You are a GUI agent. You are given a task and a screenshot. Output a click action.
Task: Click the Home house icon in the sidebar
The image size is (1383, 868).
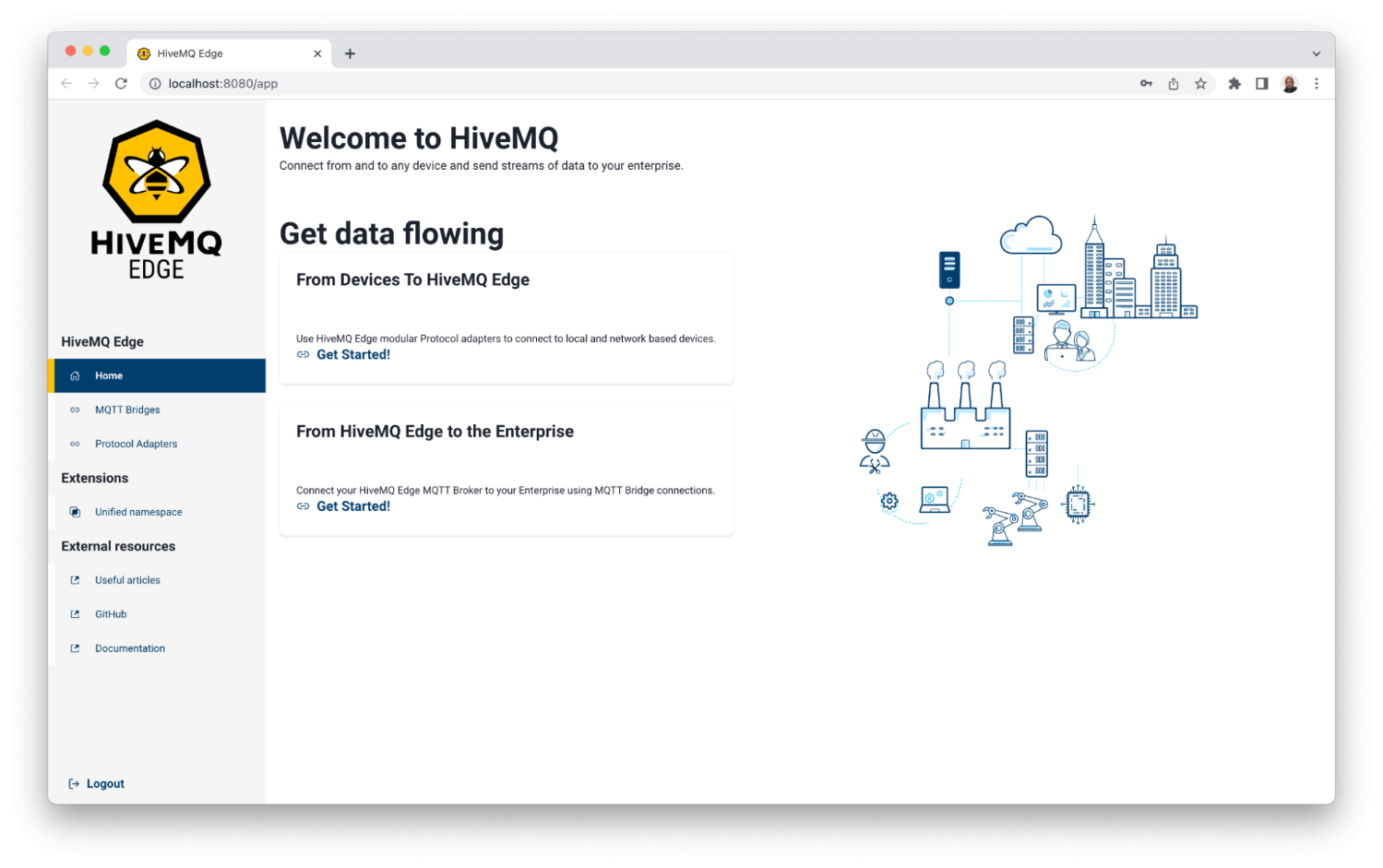pyautogui.click(x=75, y=375)
